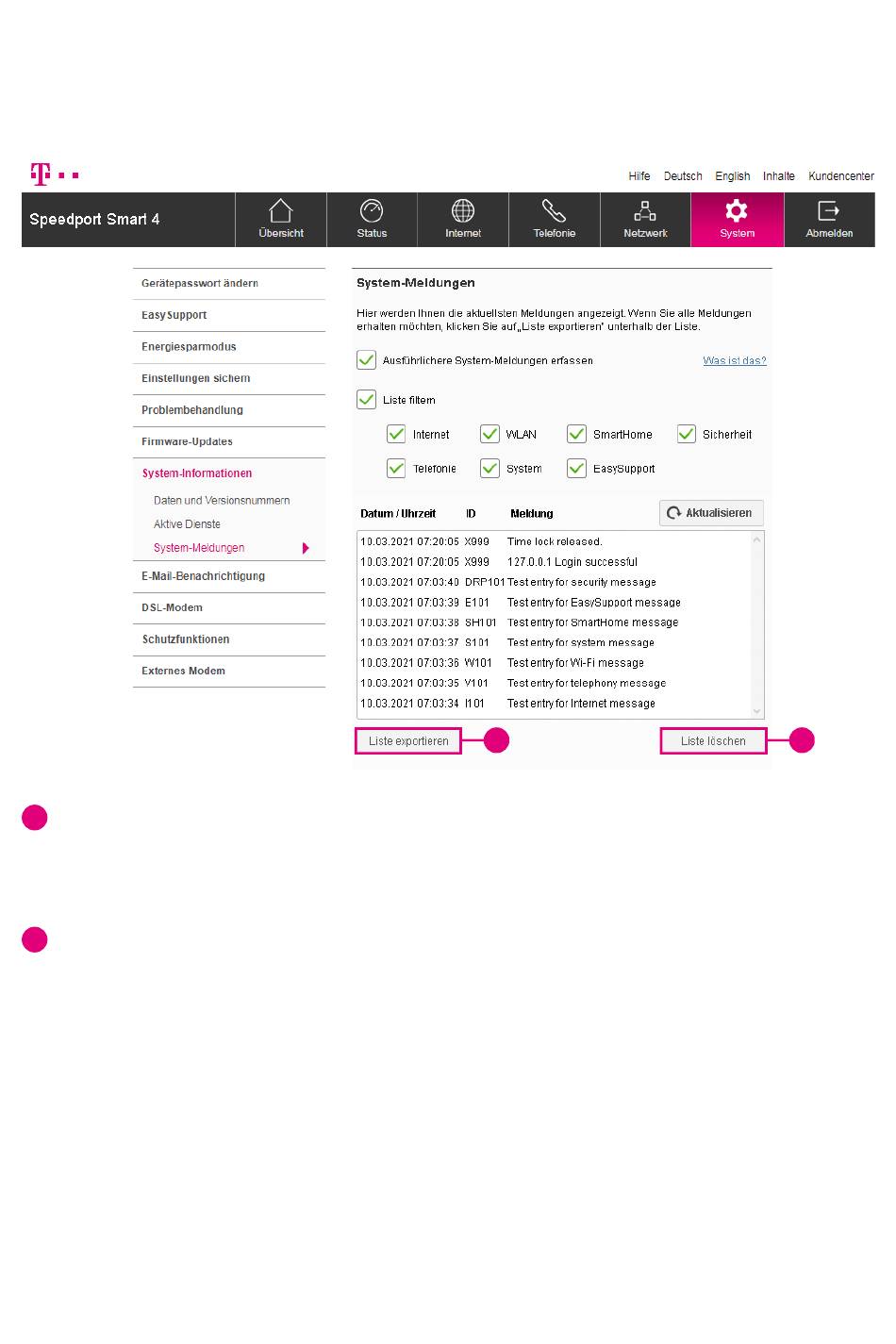This screenshot has height=1344, width=896.
Task: Click the Datum / Uhrzeit column header
Action: [398, 514]
